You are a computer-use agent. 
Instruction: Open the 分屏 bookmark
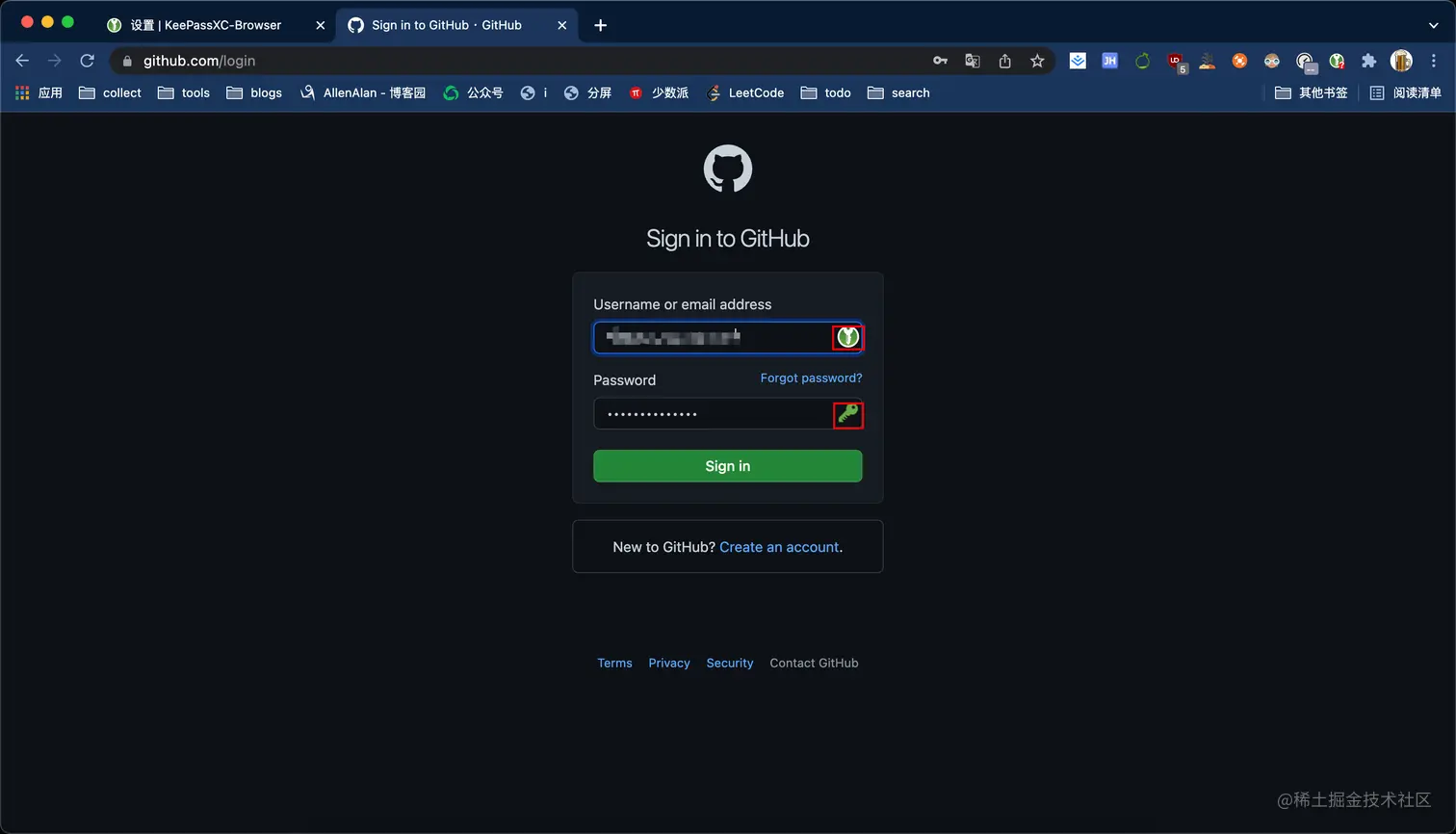pyautogui.click(x=587, y=93)
